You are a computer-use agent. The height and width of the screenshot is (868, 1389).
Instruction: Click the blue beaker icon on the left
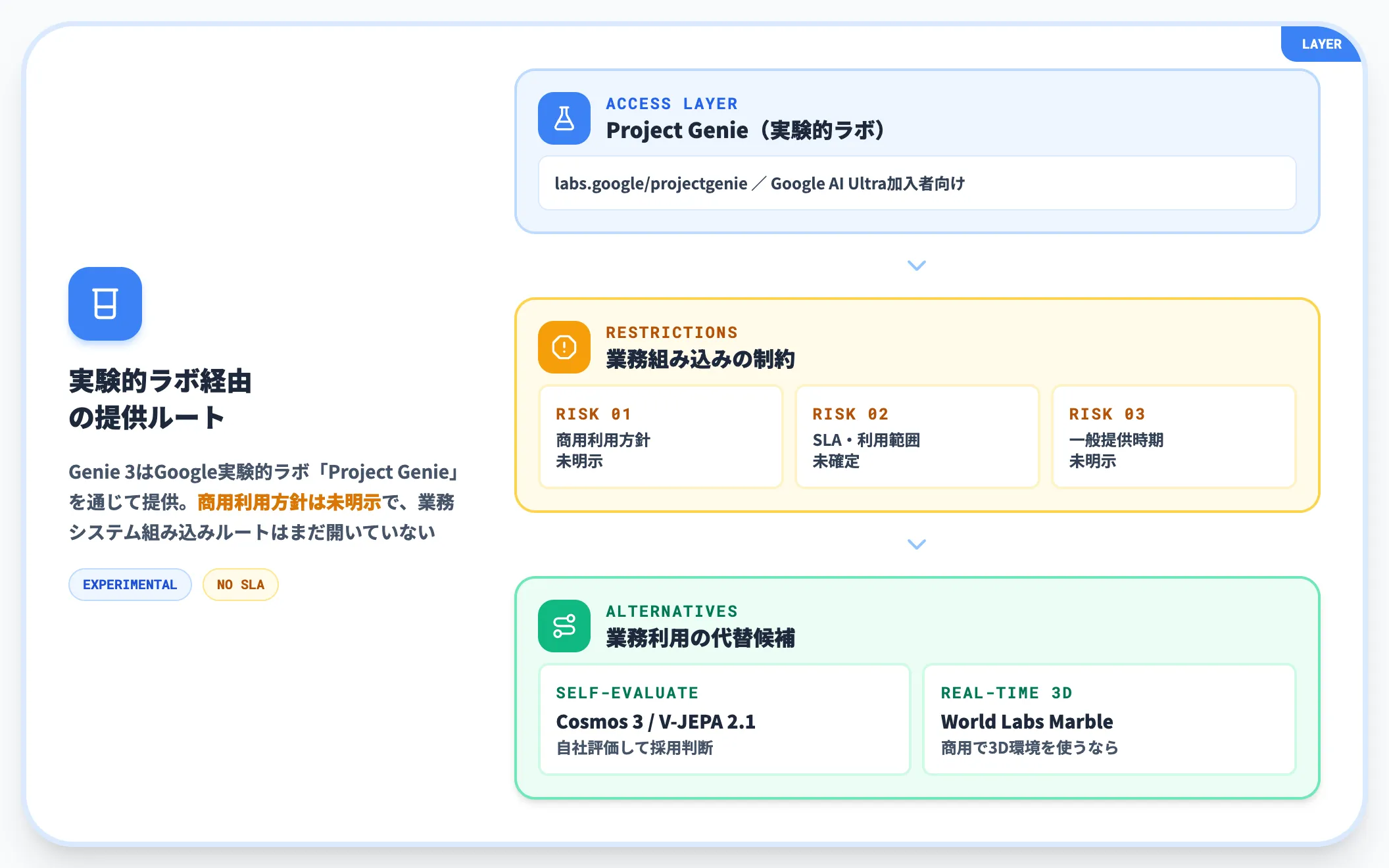point(105,304)
